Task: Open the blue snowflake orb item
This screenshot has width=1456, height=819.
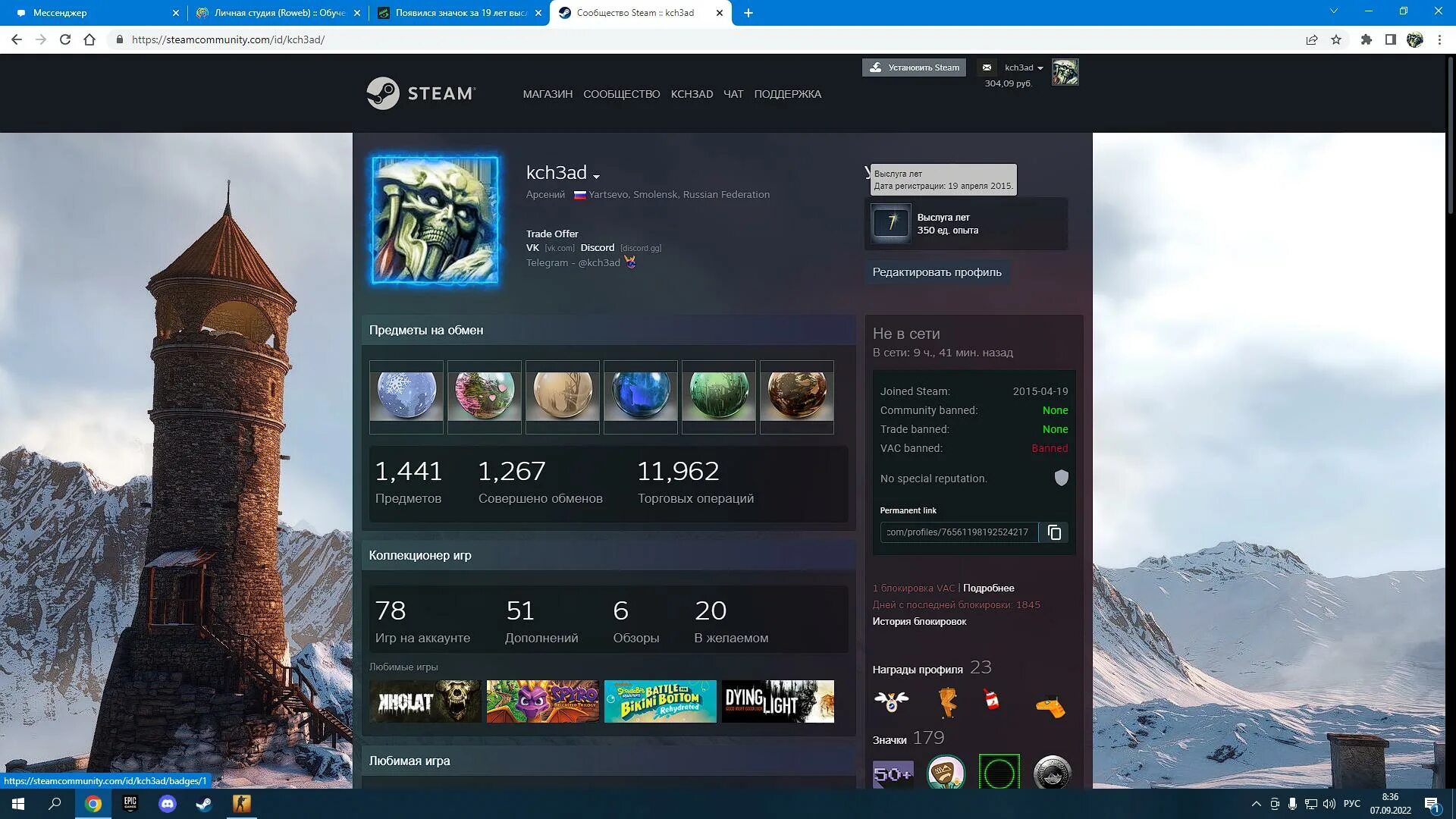Action: point(406,397)
